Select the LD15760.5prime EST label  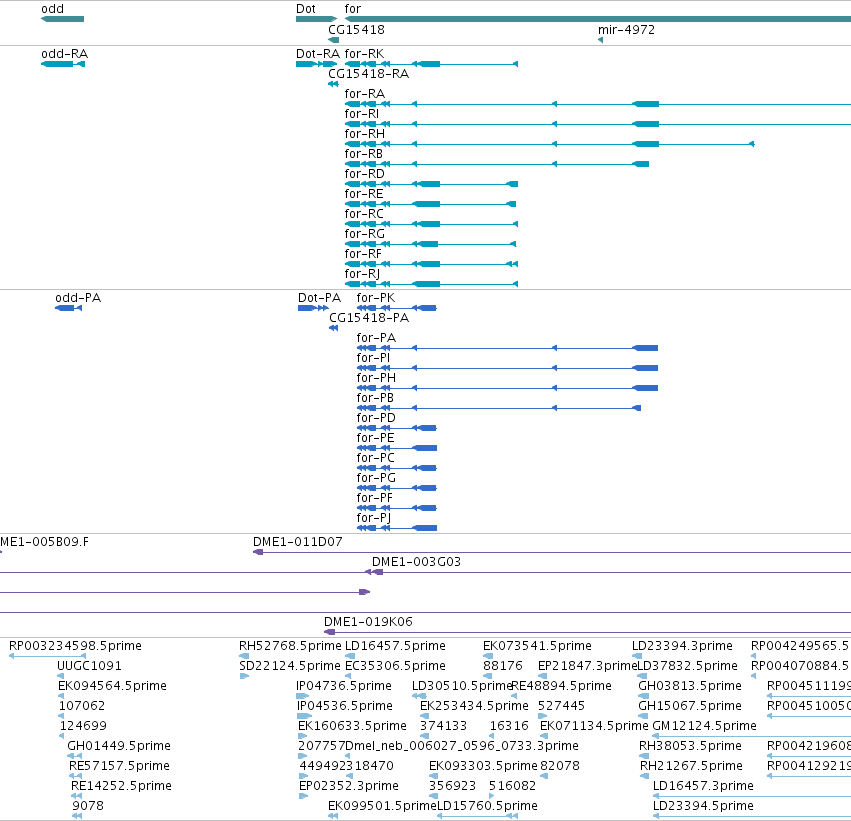[x=487, y=806]
